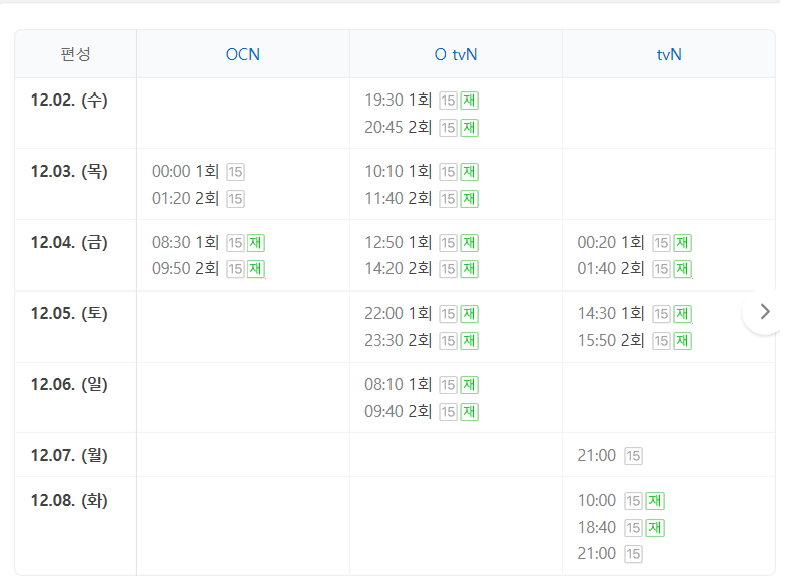803x579 pixels.
Task: Click the green 재 rerun badge beside 01:40
Action: click(682, 269)
